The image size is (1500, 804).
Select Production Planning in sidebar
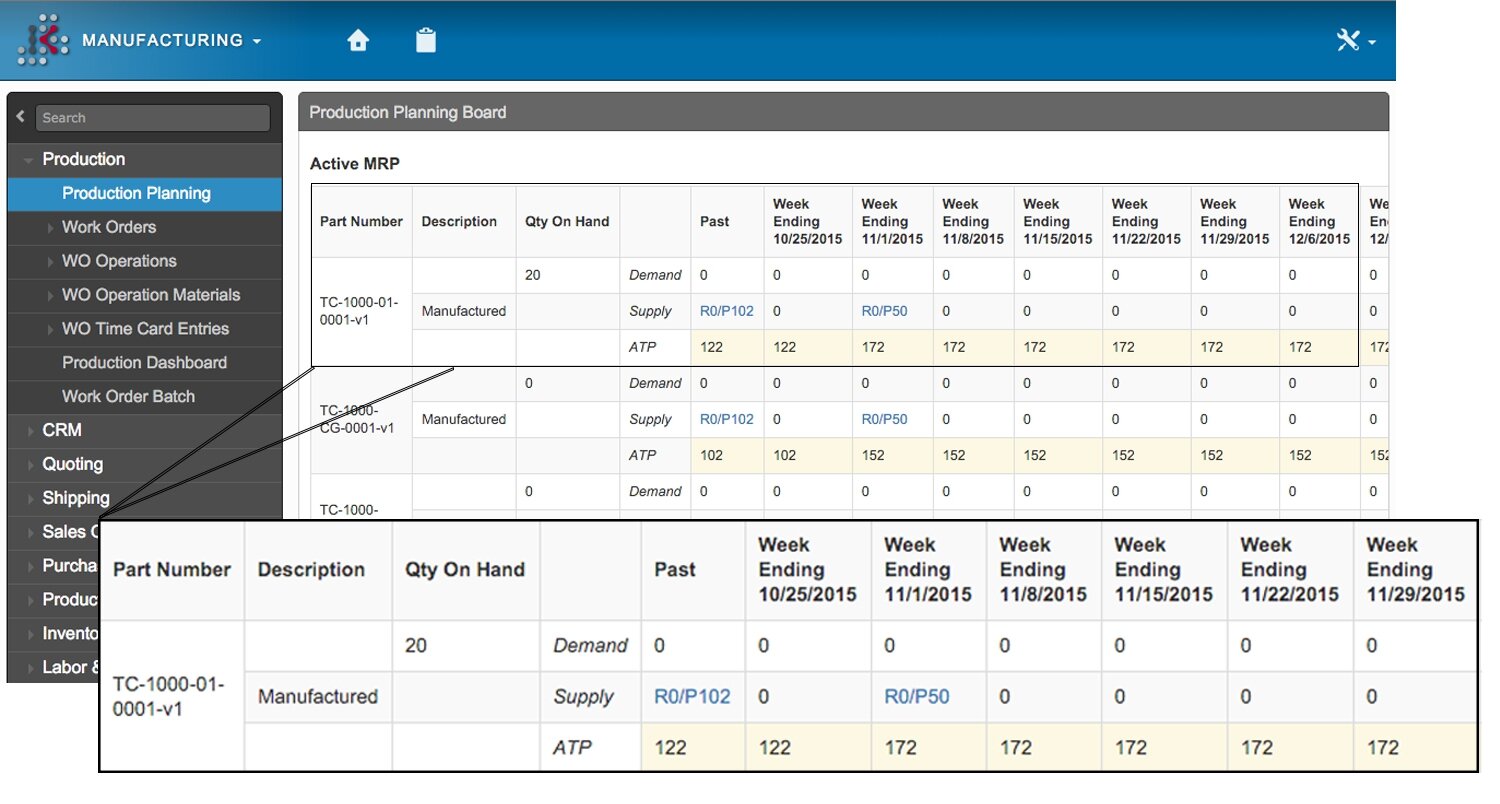(x=136, y=193)
